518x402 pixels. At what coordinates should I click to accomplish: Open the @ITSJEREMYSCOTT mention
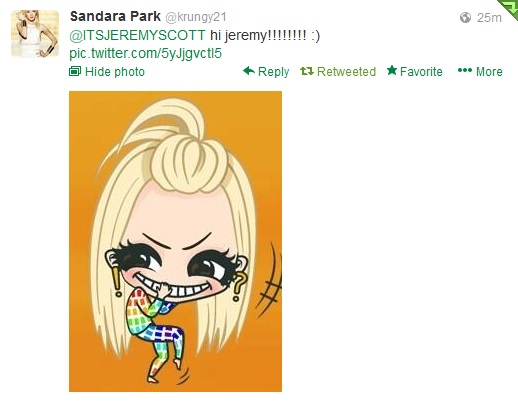[137, 35]
